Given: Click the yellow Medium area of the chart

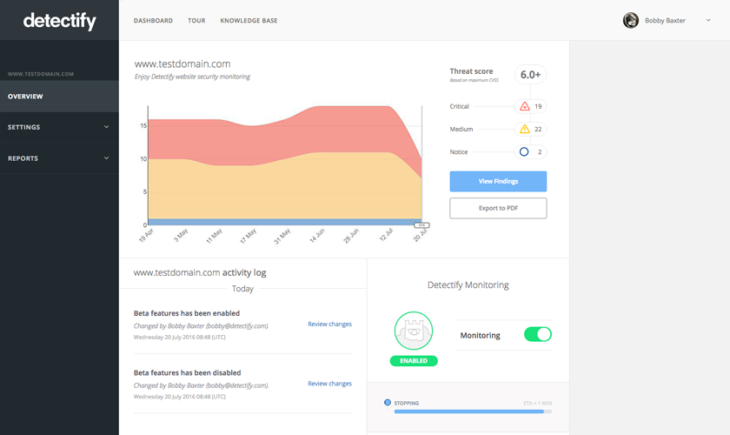Looking at the screenshot, I should tap(284, 191).
